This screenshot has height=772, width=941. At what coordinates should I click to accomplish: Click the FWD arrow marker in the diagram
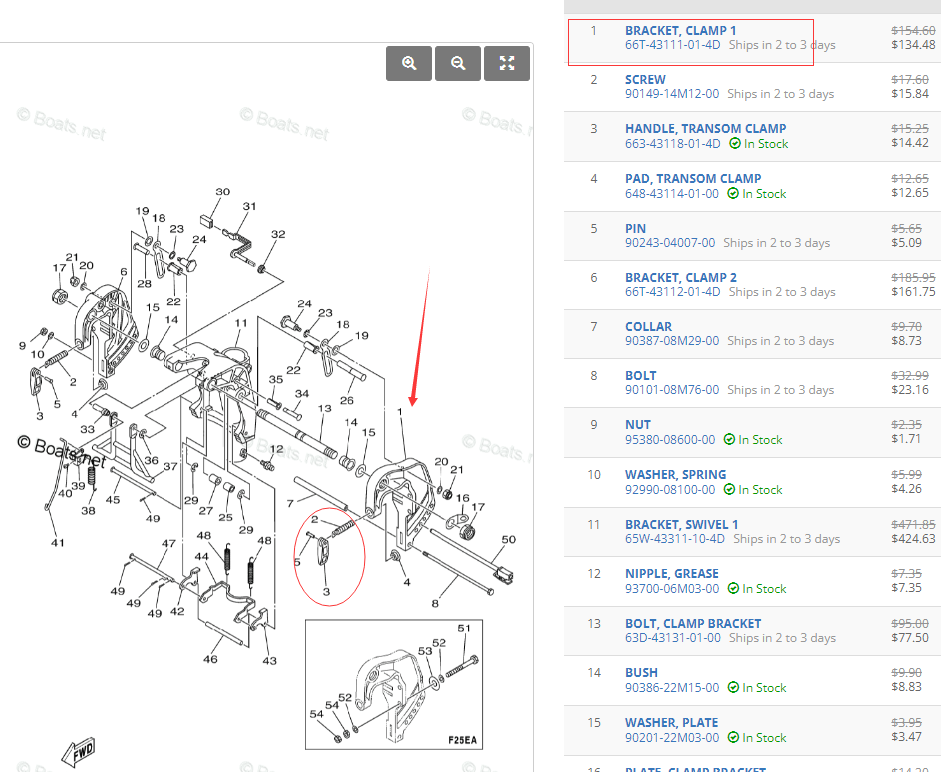pos(79,750)
